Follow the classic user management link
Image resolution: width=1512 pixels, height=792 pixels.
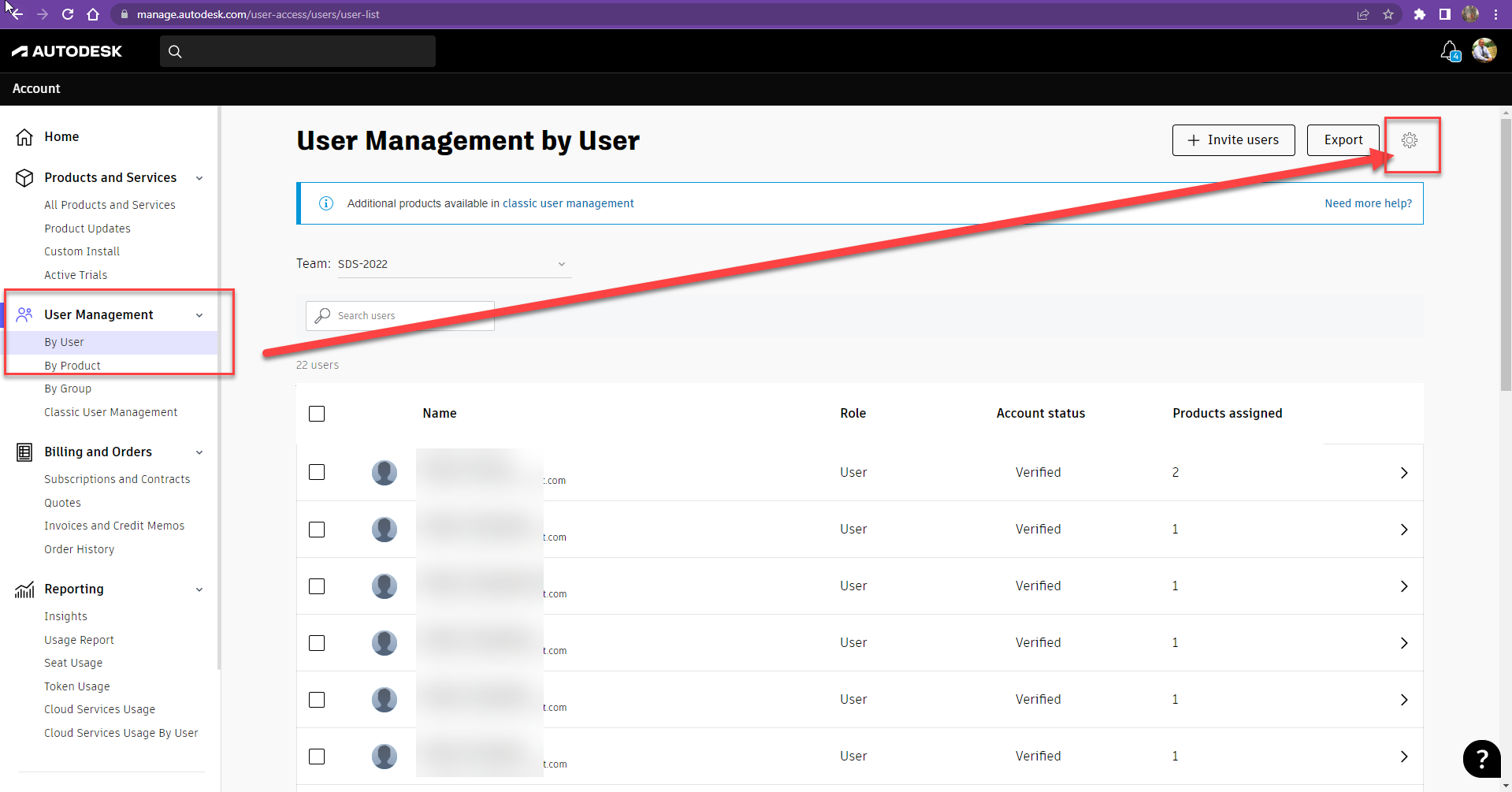point(568,203)
